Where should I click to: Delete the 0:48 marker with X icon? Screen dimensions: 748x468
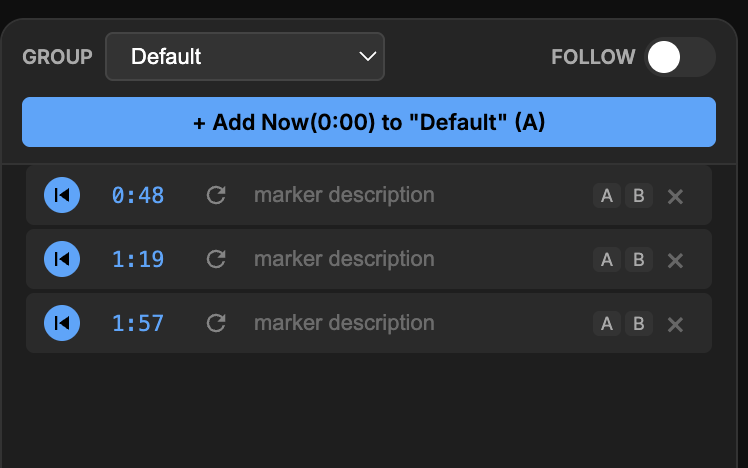click(675, 196)
